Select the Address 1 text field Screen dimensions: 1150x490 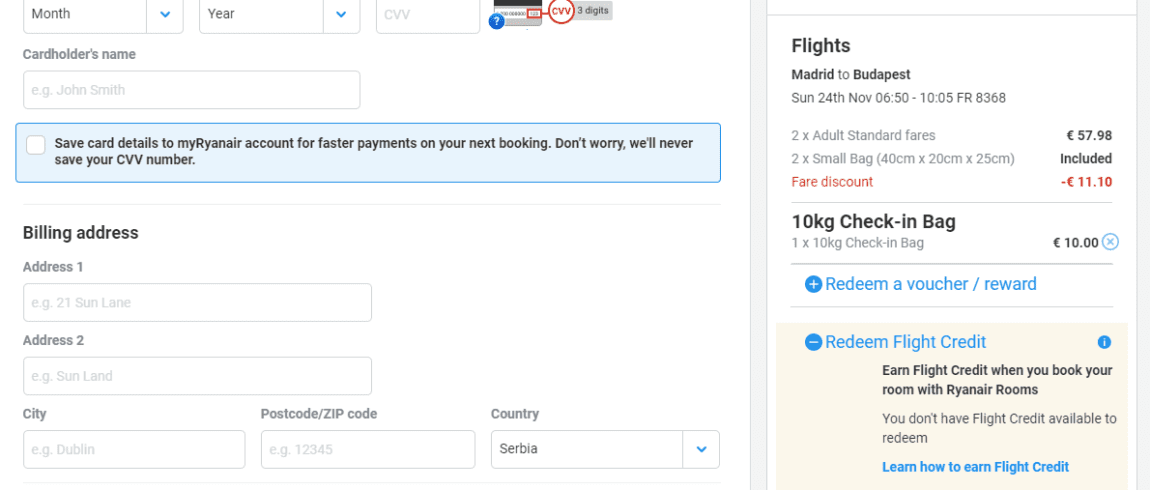click(197, 302)
